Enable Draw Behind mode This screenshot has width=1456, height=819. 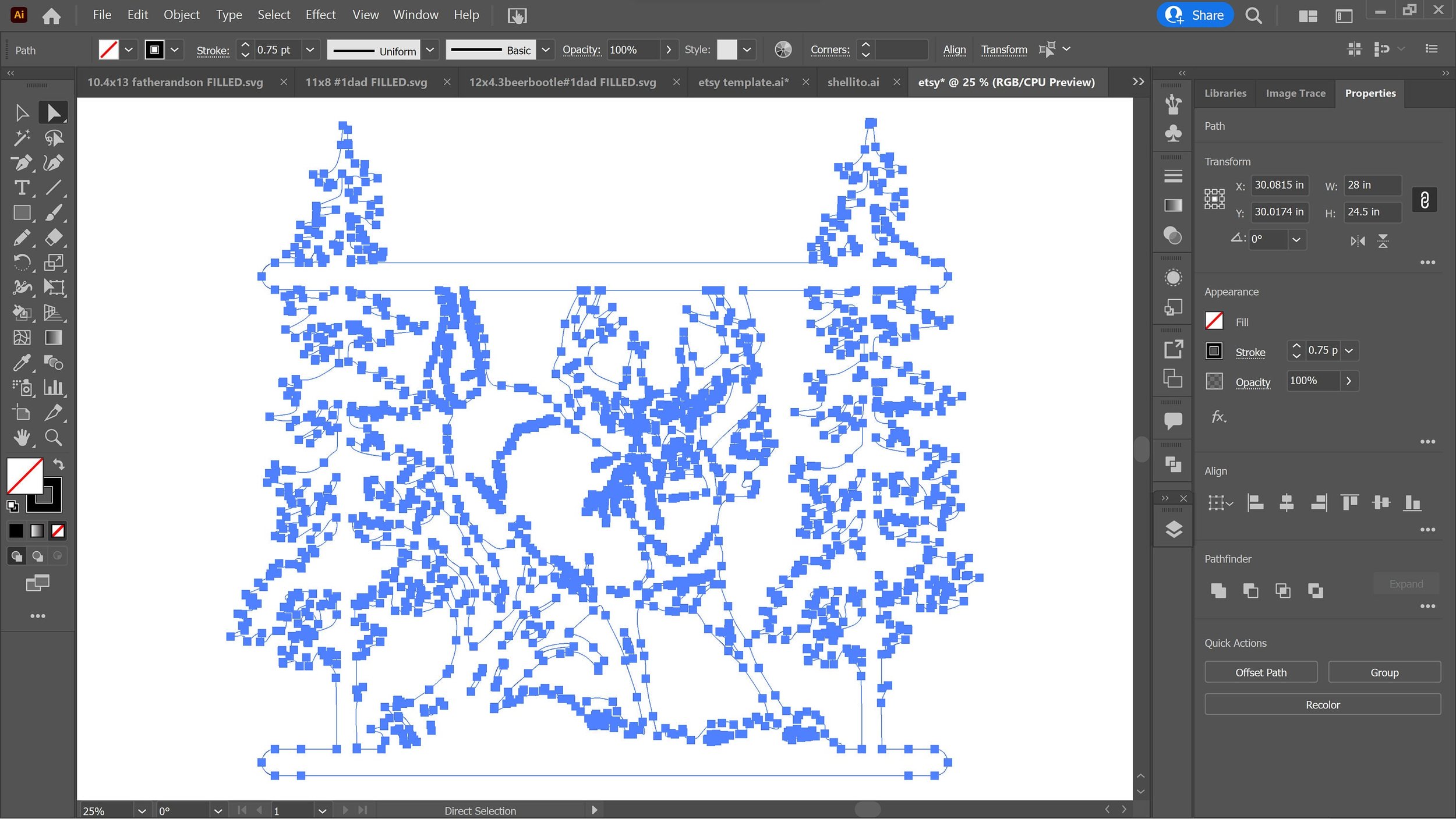(x=38, y=556)
